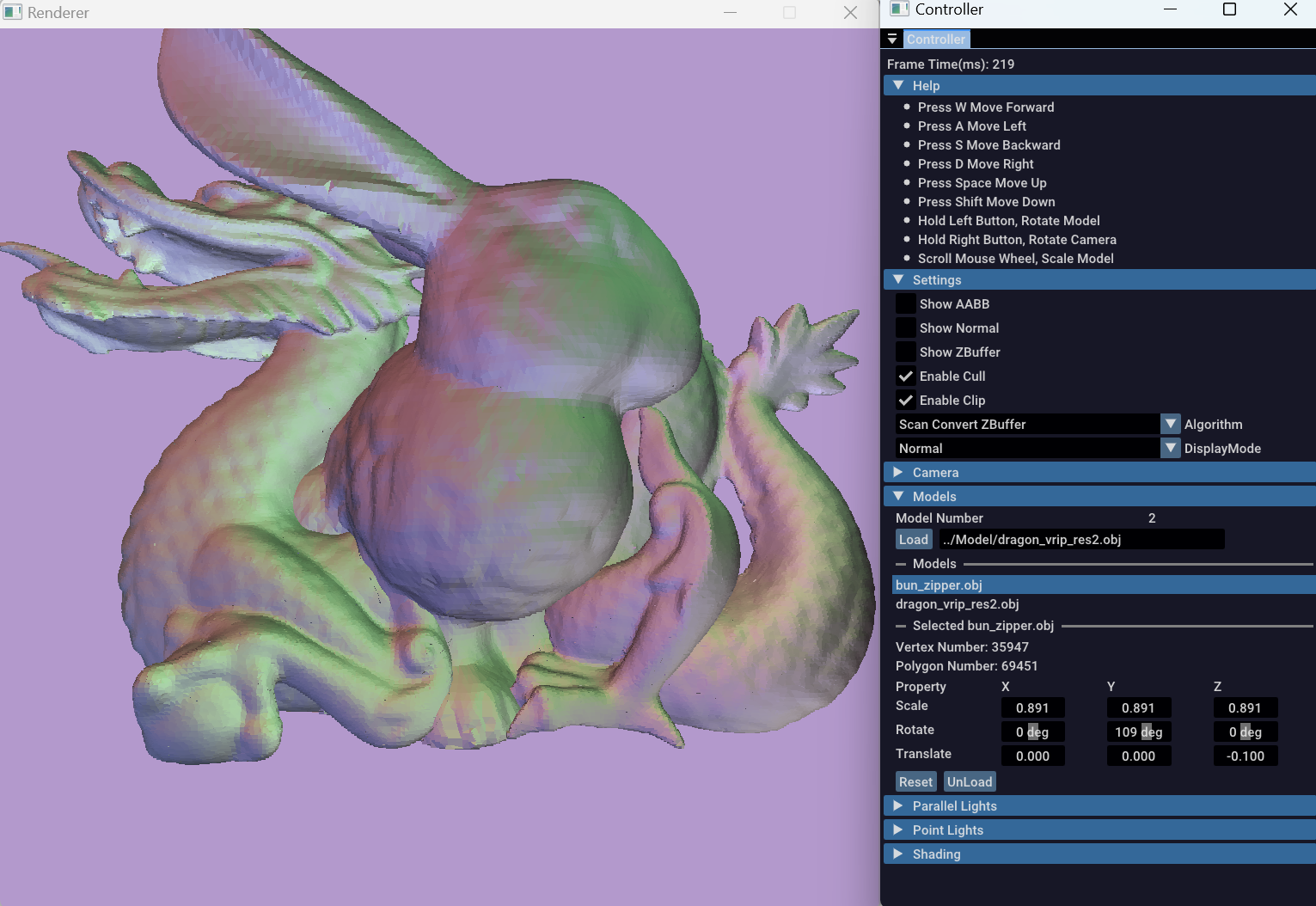
Task: Click the Rotate Z angle slider
Action: pos(1245,732)
